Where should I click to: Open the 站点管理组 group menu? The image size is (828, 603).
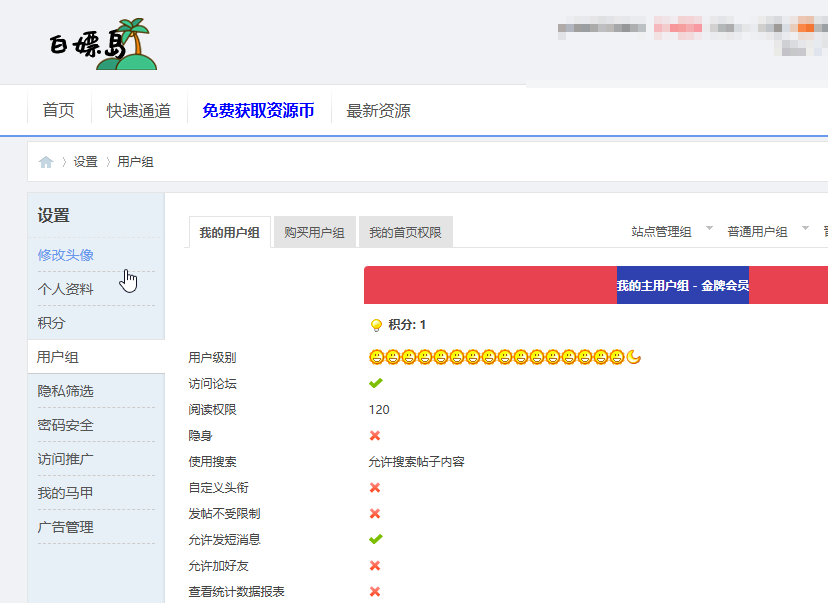coord(661,232)
